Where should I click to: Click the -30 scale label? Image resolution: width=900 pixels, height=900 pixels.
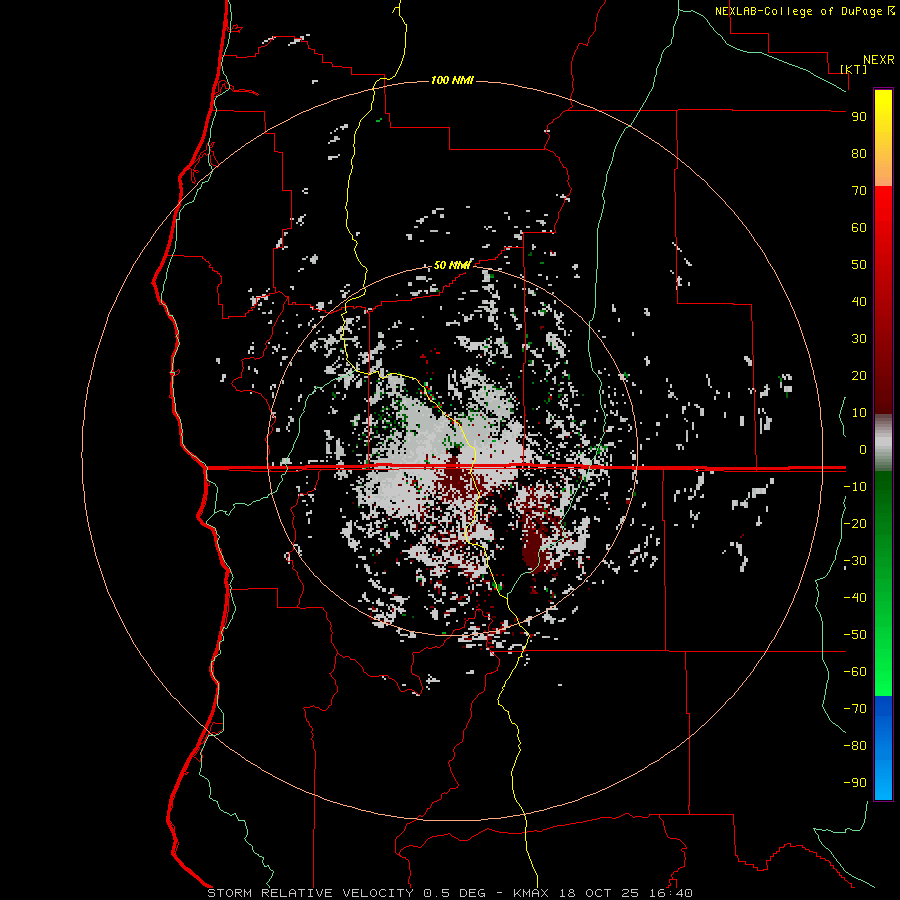855,561
